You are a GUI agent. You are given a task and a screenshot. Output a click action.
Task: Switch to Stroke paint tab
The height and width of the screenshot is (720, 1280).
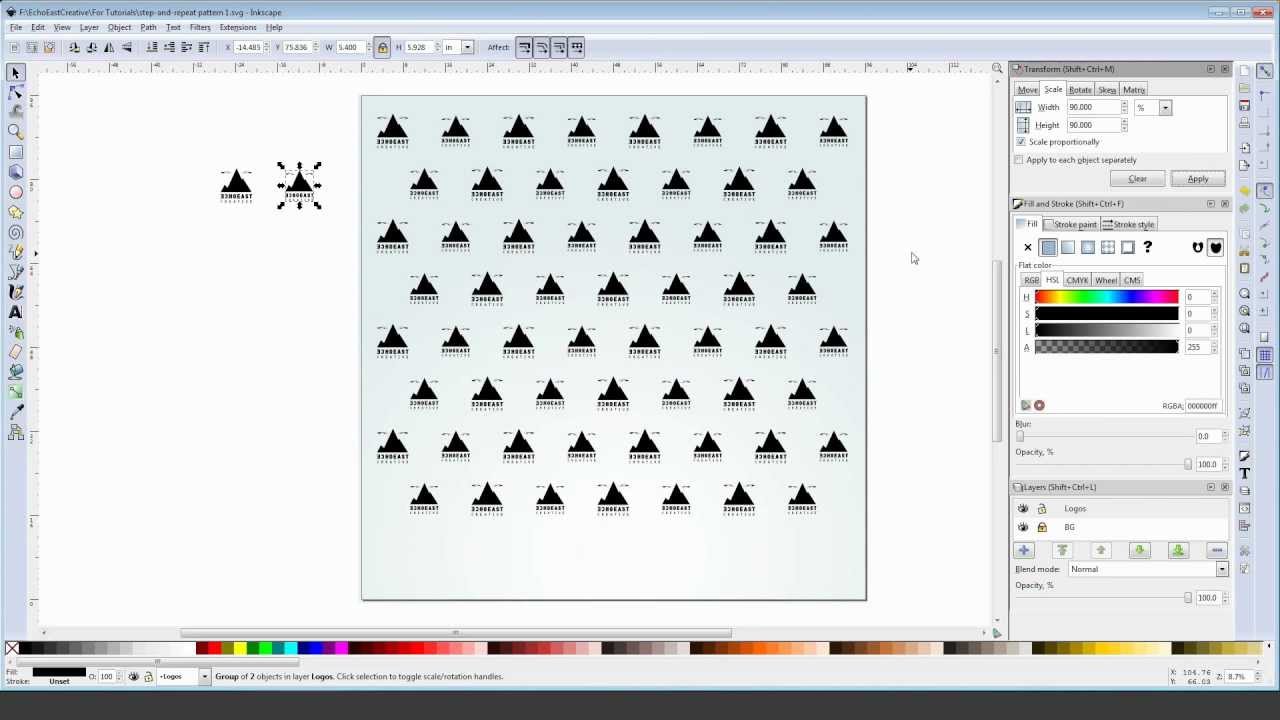[x=1073, y=225]
